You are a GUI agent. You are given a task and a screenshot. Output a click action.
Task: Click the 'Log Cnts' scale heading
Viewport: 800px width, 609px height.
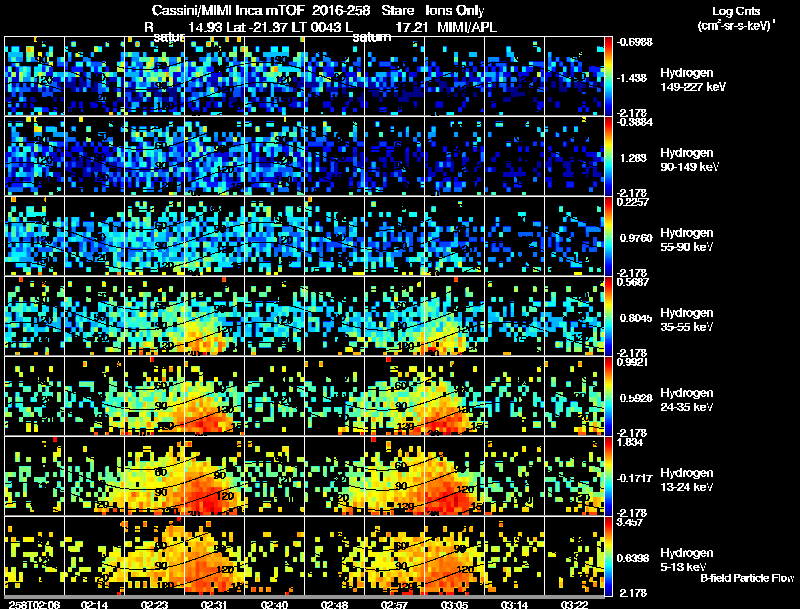(736, 11)
